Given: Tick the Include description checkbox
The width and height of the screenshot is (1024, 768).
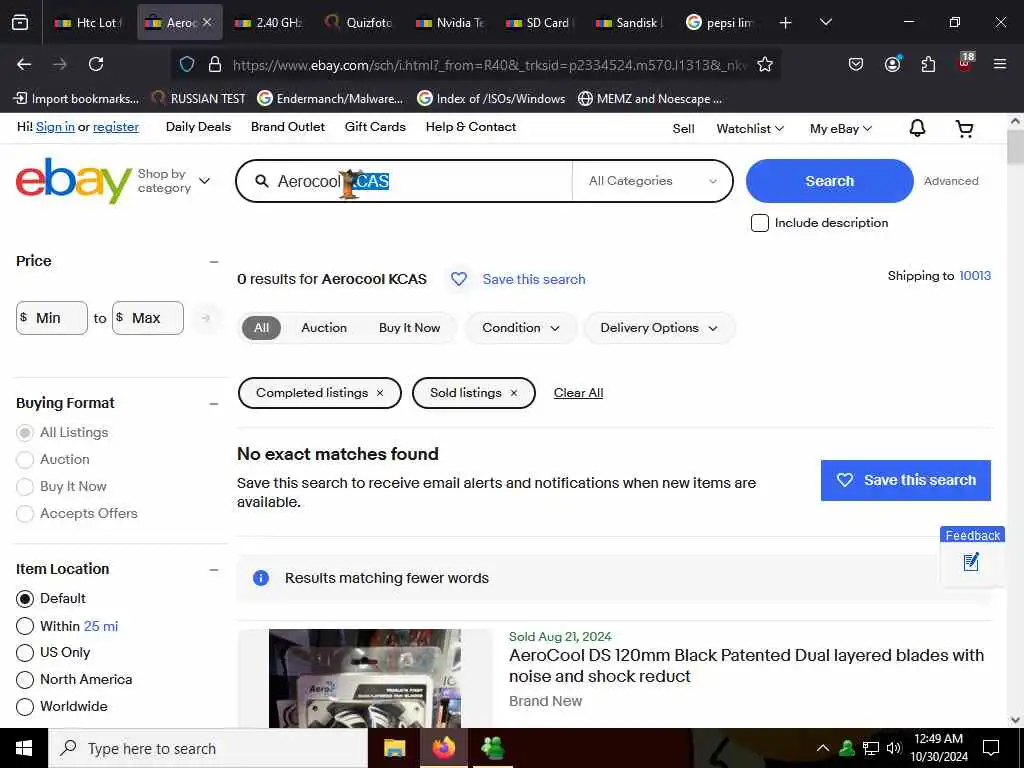Looking at the screenshot, I should (x=760, y=223).
